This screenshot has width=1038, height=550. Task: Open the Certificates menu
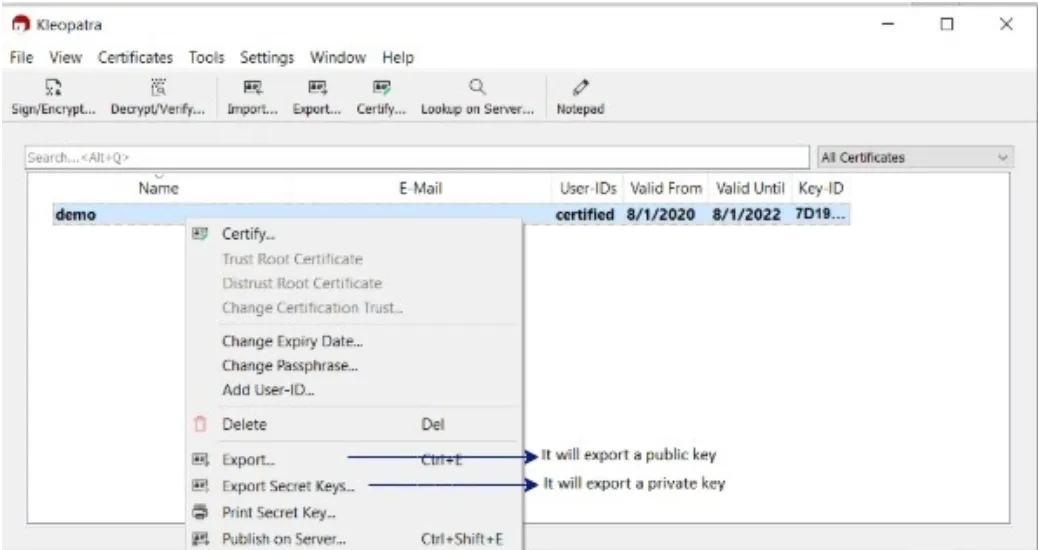click(135, 58)
